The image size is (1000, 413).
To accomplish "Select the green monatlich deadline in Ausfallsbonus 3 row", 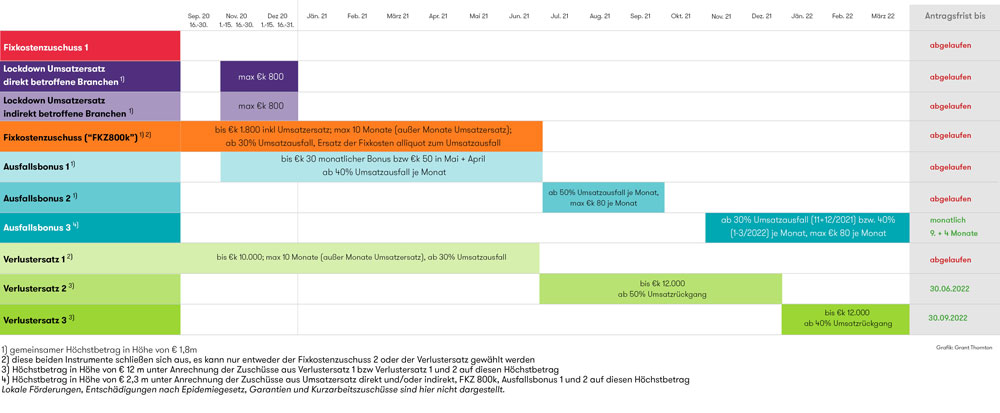I will pyautogui.click(x=951, y=220).
